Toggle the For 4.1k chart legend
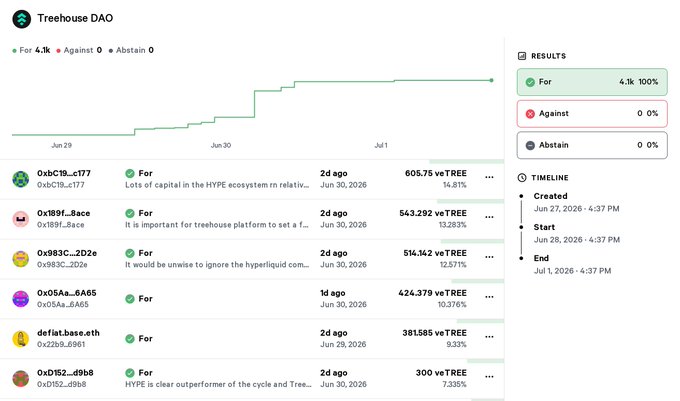The image size is (680, 401). click(x=31, y=50)
